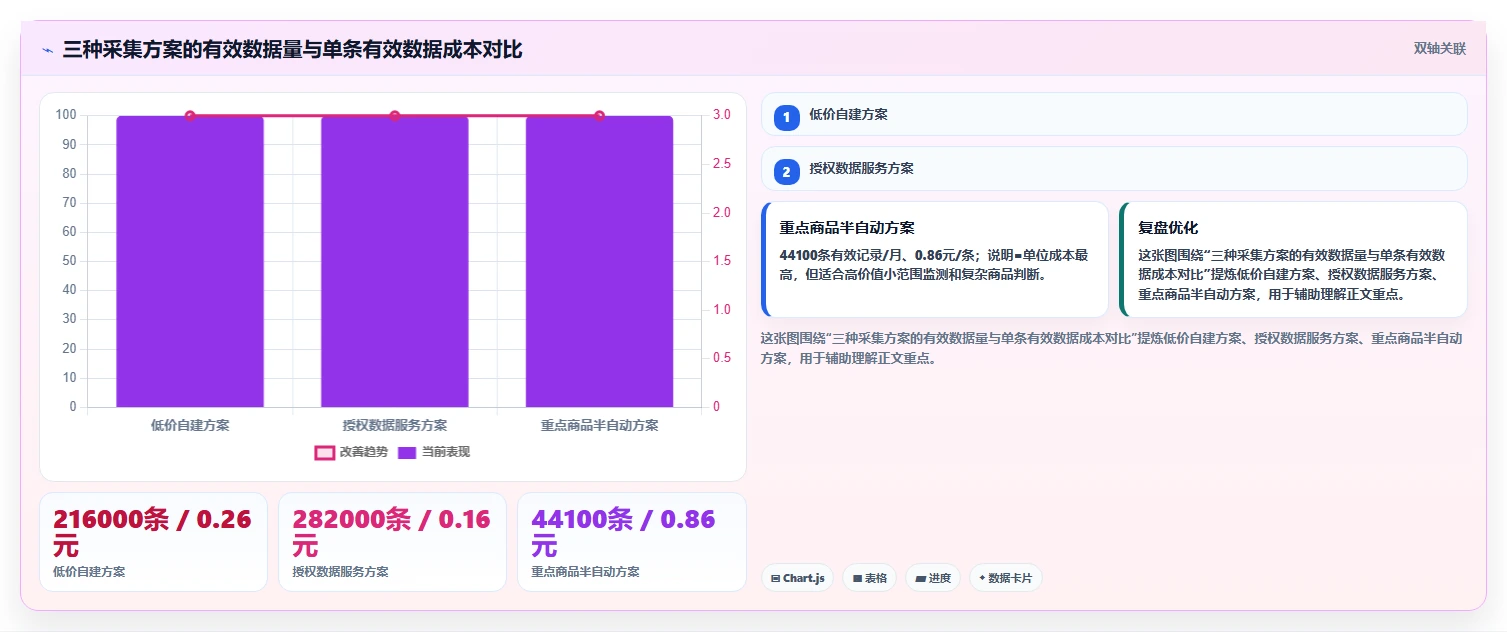Click the 双轴关联 label in the header
The width and height of the screenshot is (1507, 632).
coord(1439,49)
